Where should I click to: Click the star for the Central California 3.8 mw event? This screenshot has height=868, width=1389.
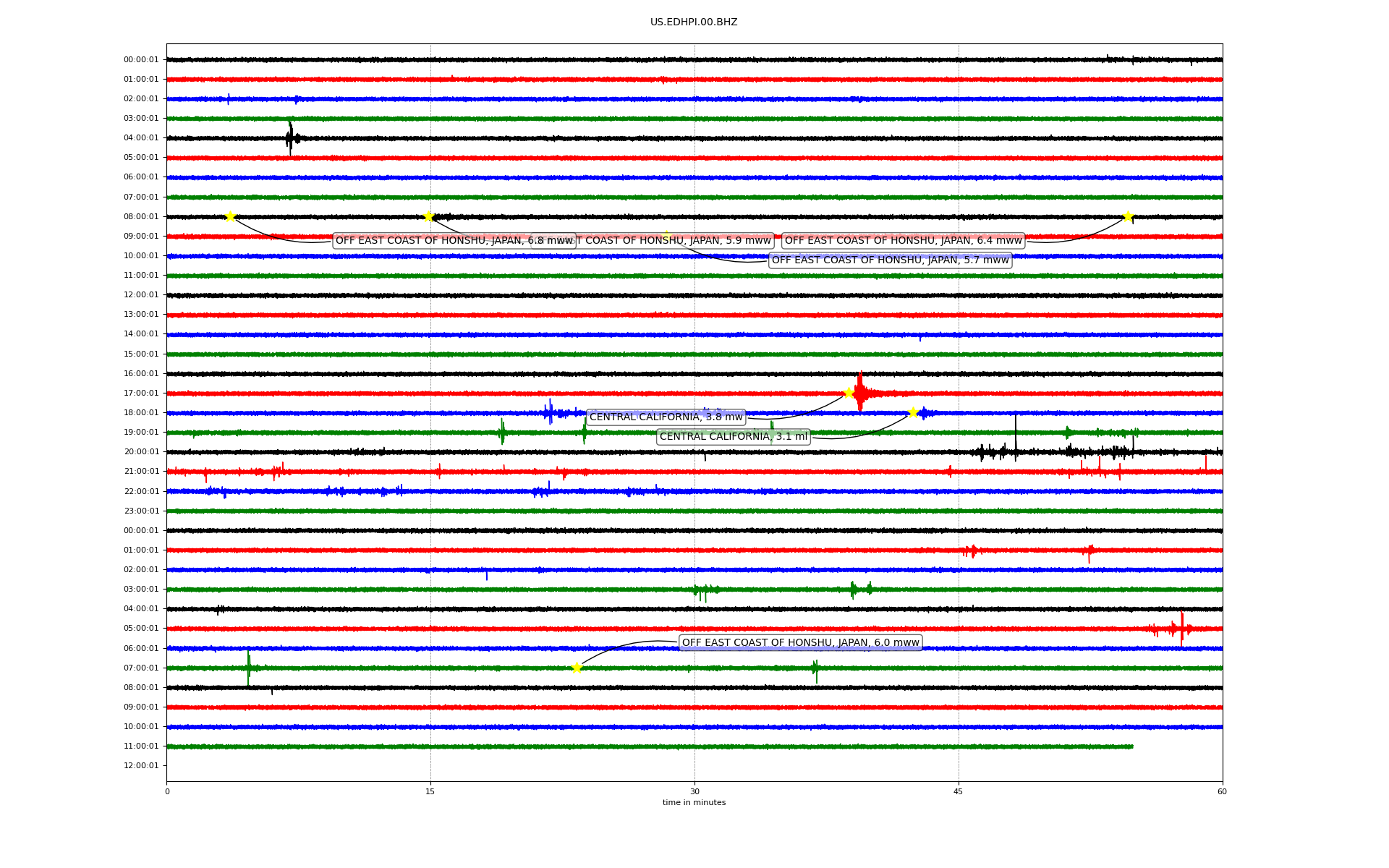point(849,393)
